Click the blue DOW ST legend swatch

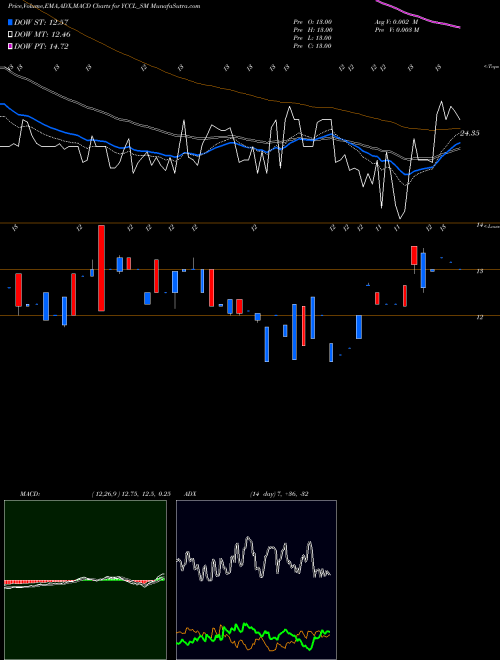tap(10, 22)
